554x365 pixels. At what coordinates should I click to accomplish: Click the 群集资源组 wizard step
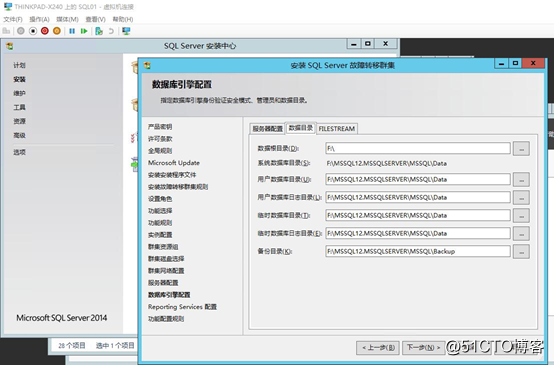(x=163, y=247)
